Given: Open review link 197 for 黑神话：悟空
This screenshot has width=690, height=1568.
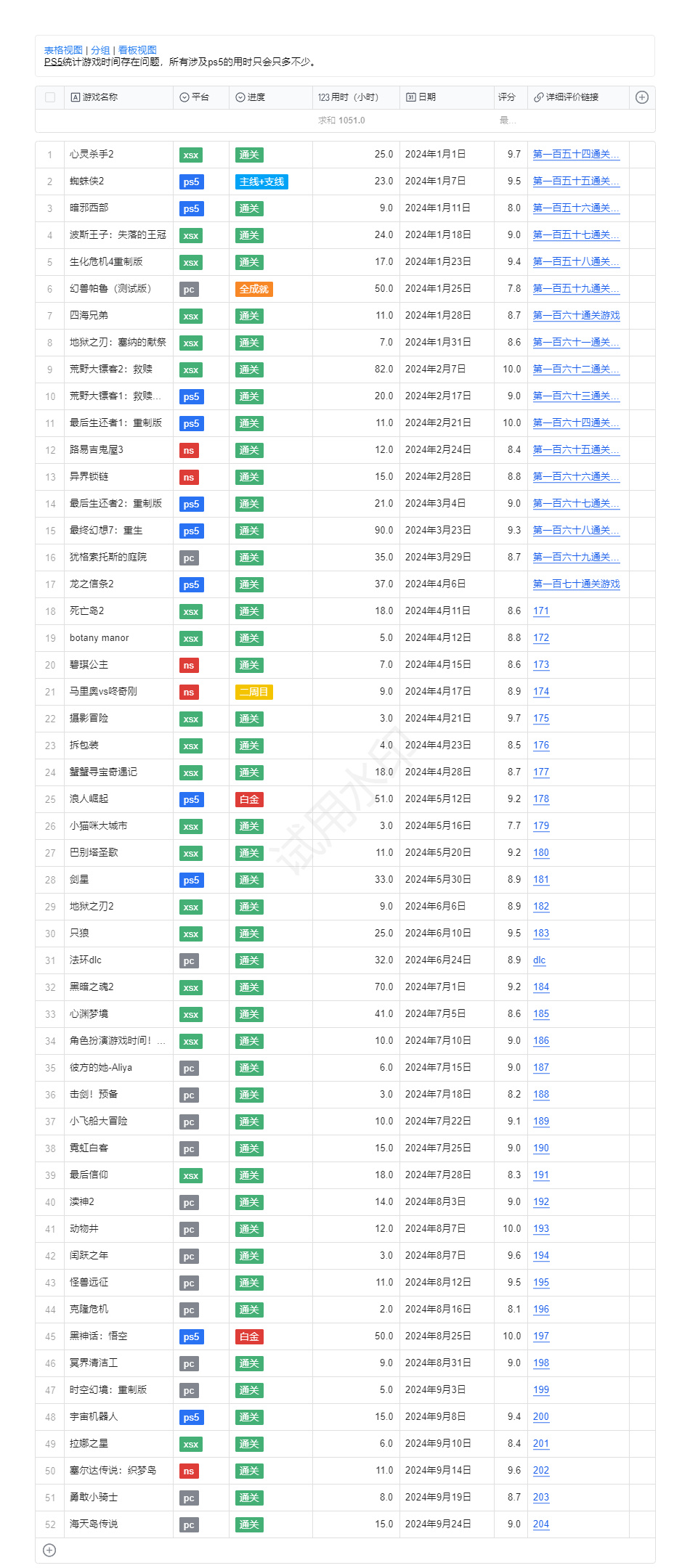Looking at the screenshot, I should click(x=541, y=1336).
